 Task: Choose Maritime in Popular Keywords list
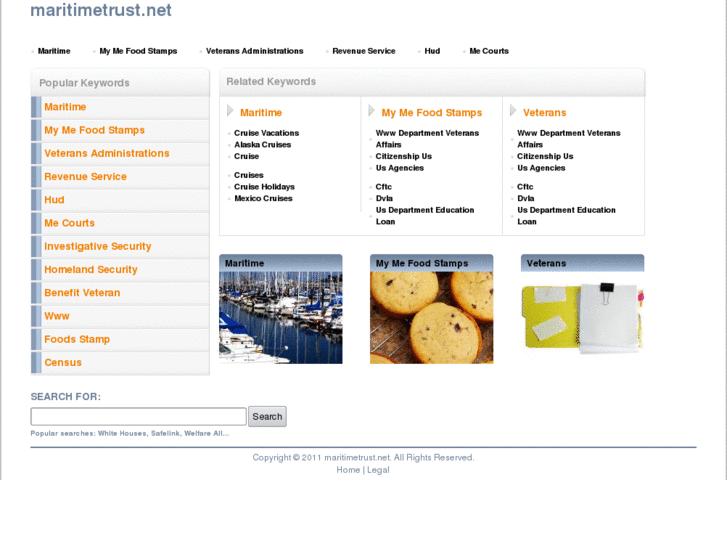point(65,107)
